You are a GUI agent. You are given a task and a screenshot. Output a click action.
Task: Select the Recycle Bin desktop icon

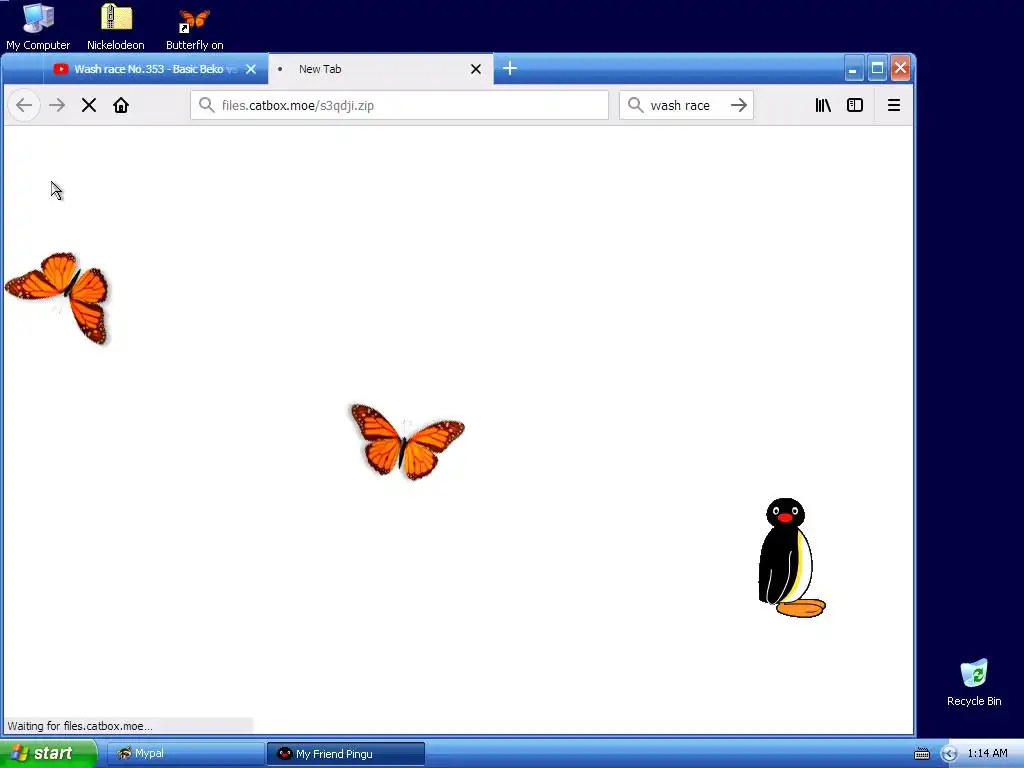point(974,682)
